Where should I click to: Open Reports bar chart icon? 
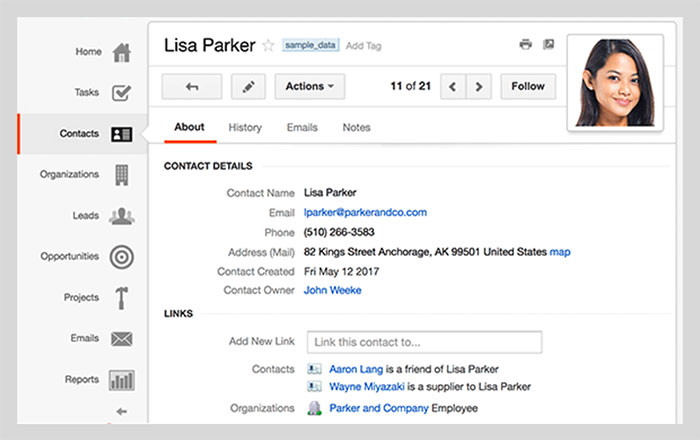click(121, 380)
